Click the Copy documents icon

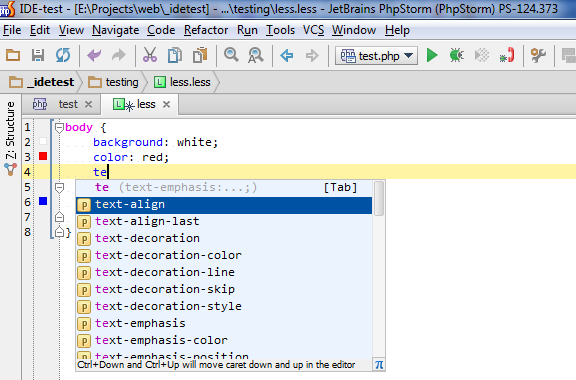[175, 55]
